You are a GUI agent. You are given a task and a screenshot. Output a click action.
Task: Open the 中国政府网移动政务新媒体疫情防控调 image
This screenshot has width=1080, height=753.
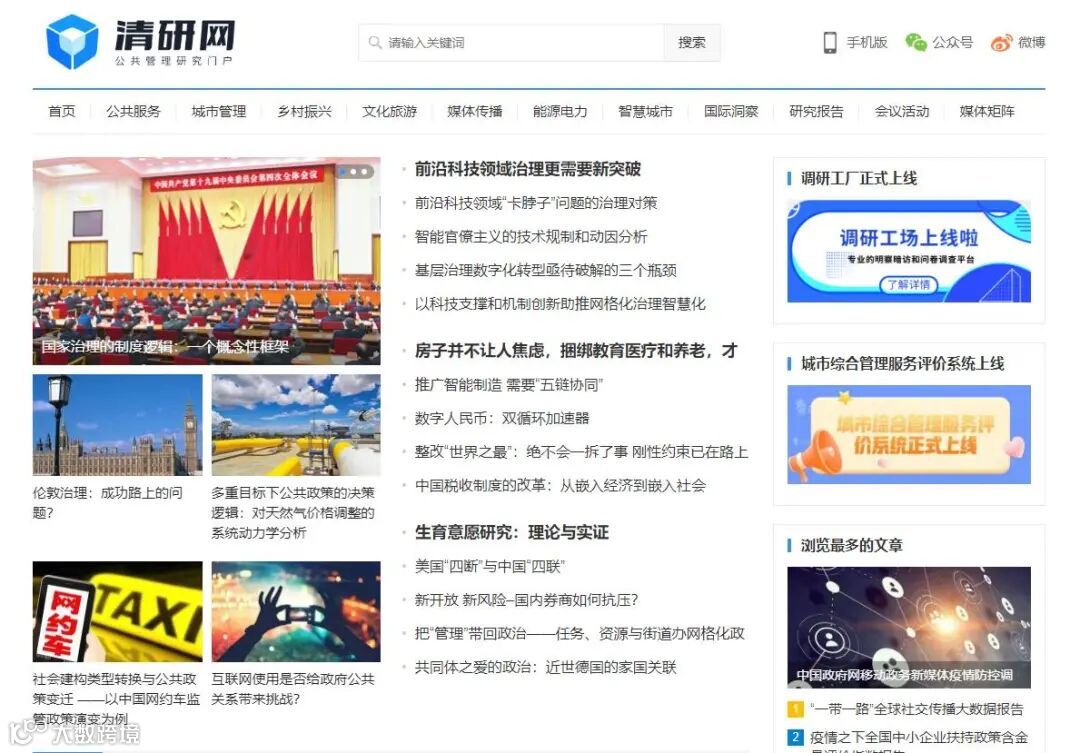[x=909, y=628]
